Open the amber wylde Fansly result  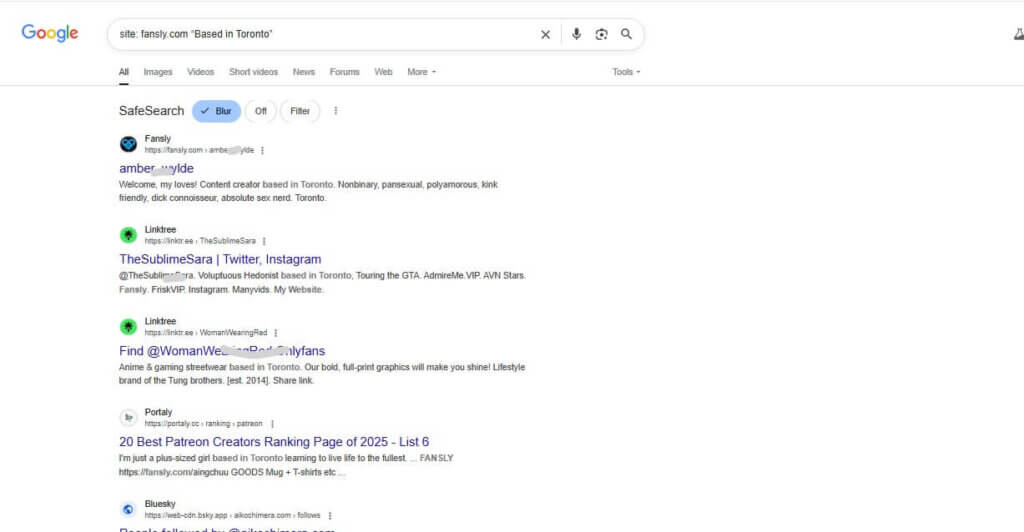coord(156,168)
